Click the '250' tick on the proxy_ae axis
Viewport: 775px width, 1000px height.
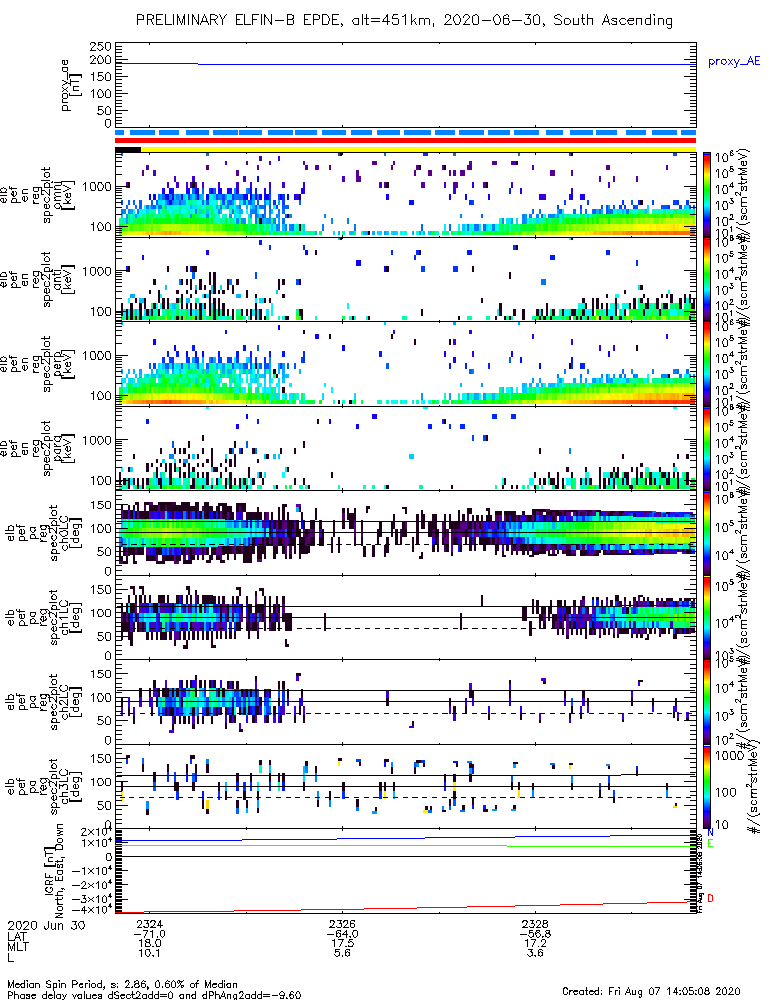tap(103, 47)
